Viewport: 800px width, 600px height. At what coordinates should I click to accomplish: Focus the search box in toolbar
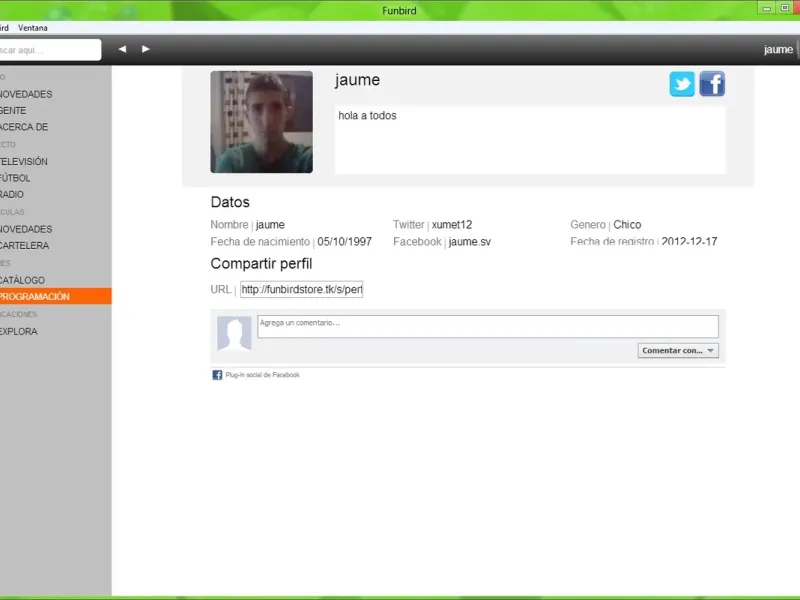(50, 50)
